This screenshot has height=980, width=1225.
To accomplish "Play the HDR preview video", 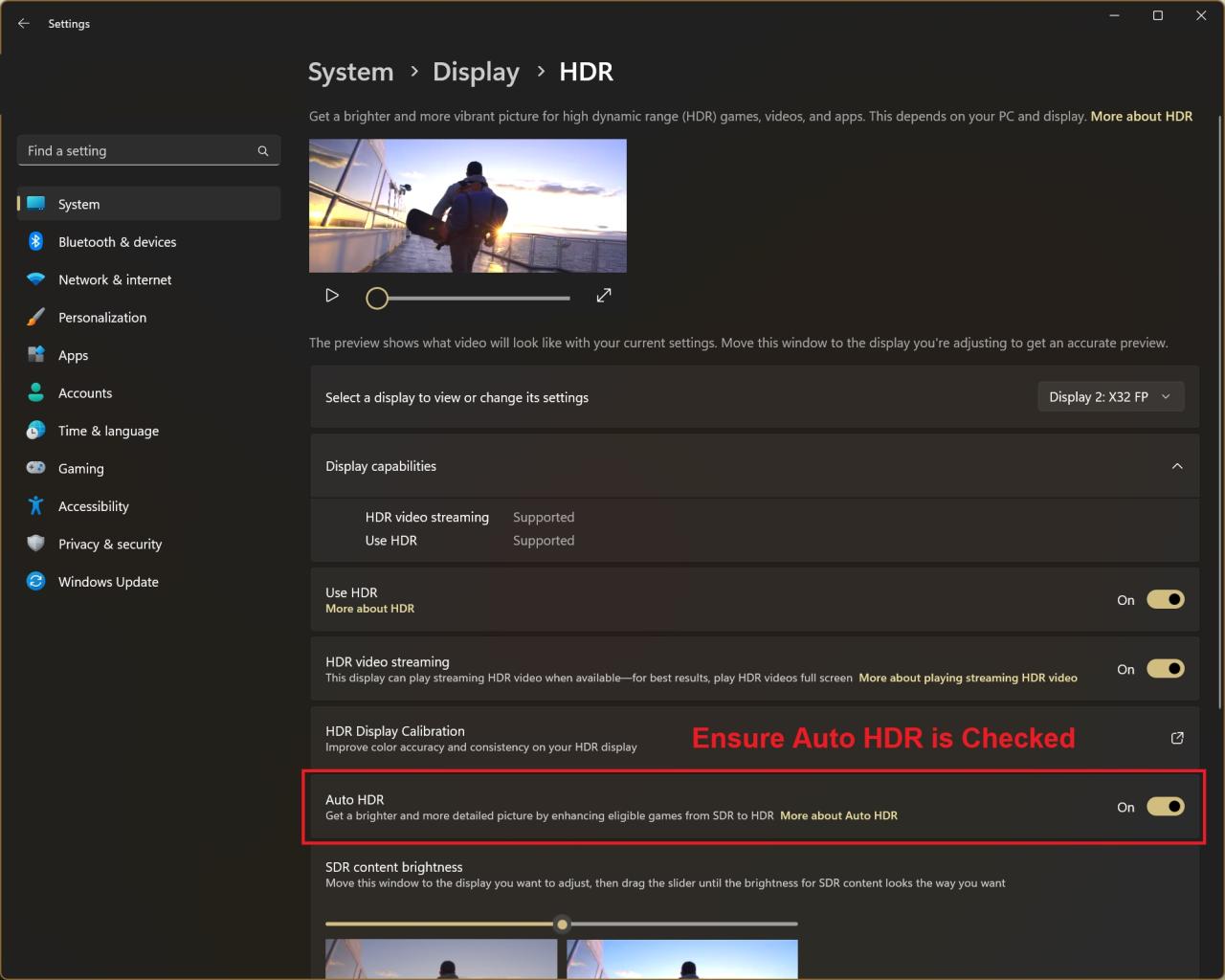I will [332, 296].
